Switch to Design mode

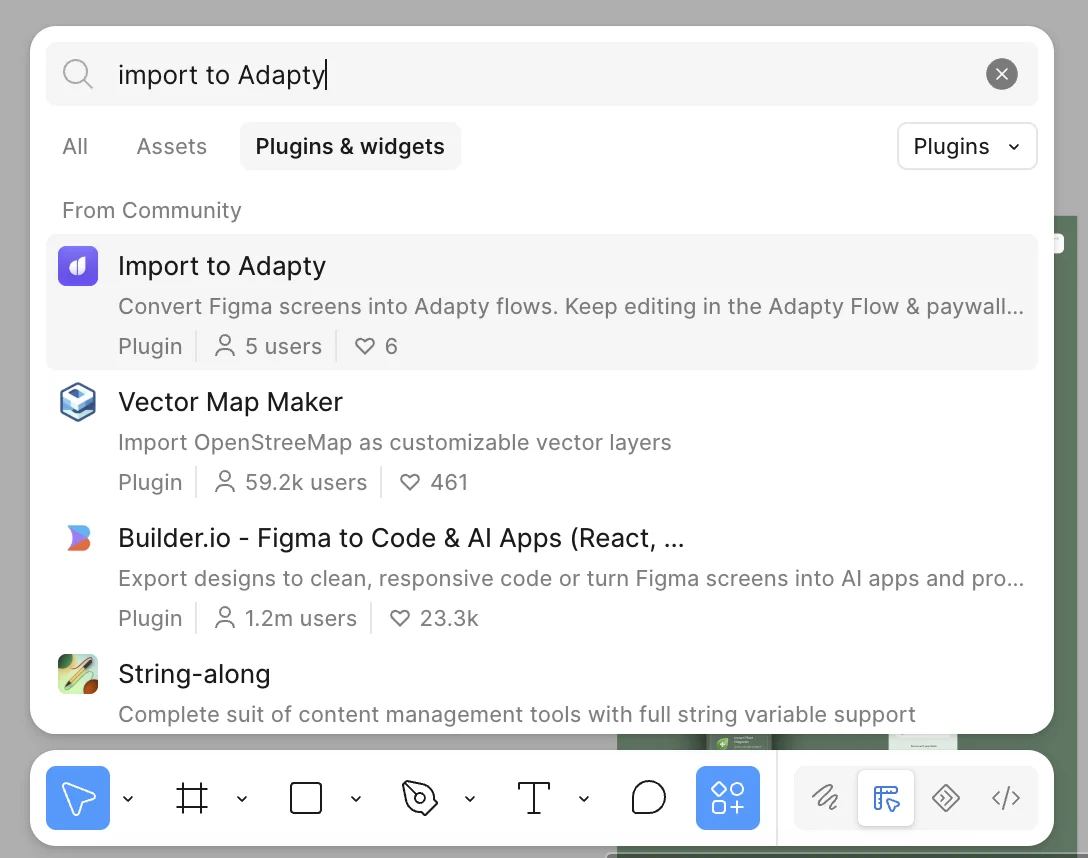[x=886, y=798]
